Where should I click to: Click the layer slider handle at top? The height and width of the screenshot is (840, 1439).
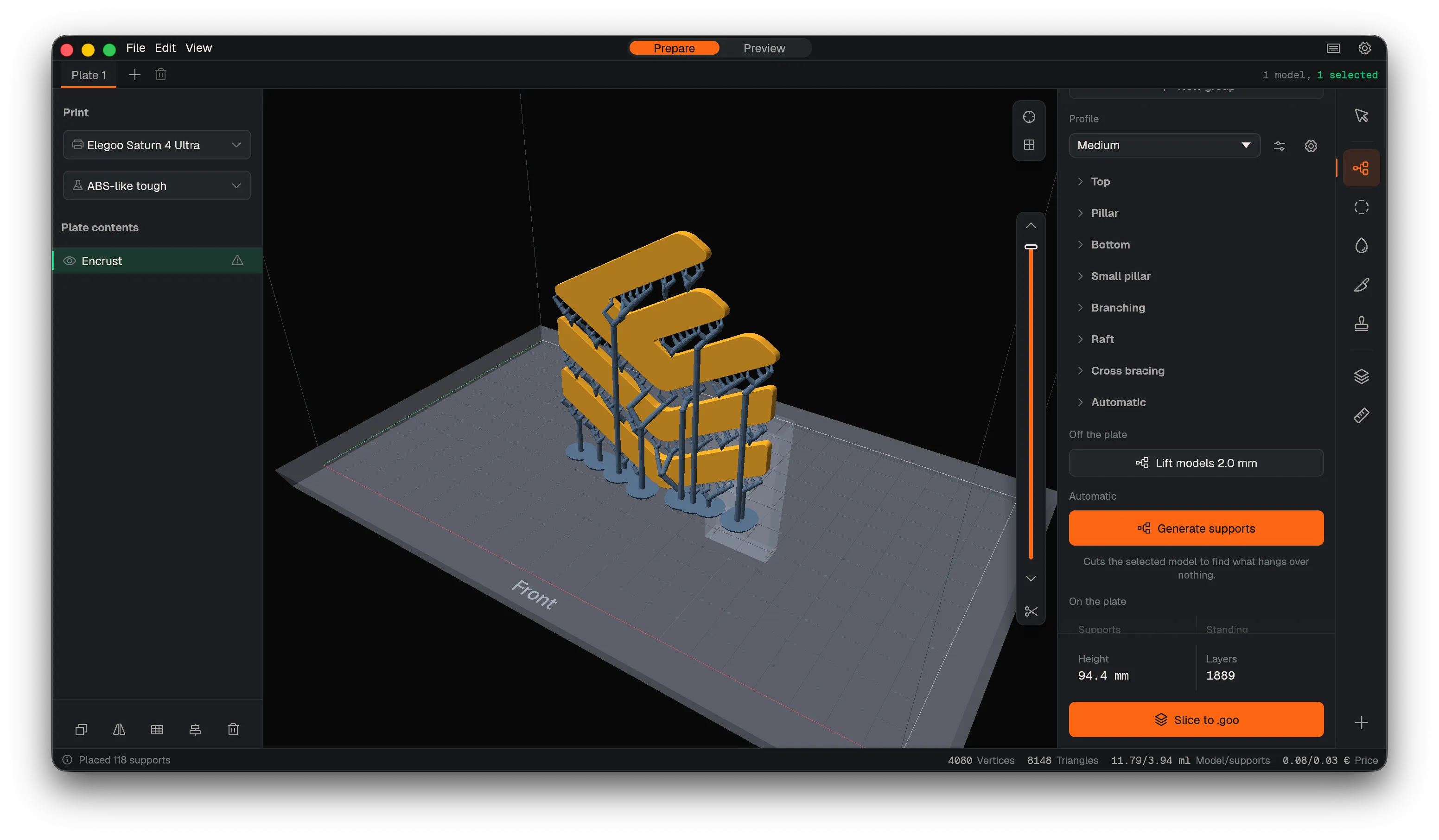pos(1031,247)
